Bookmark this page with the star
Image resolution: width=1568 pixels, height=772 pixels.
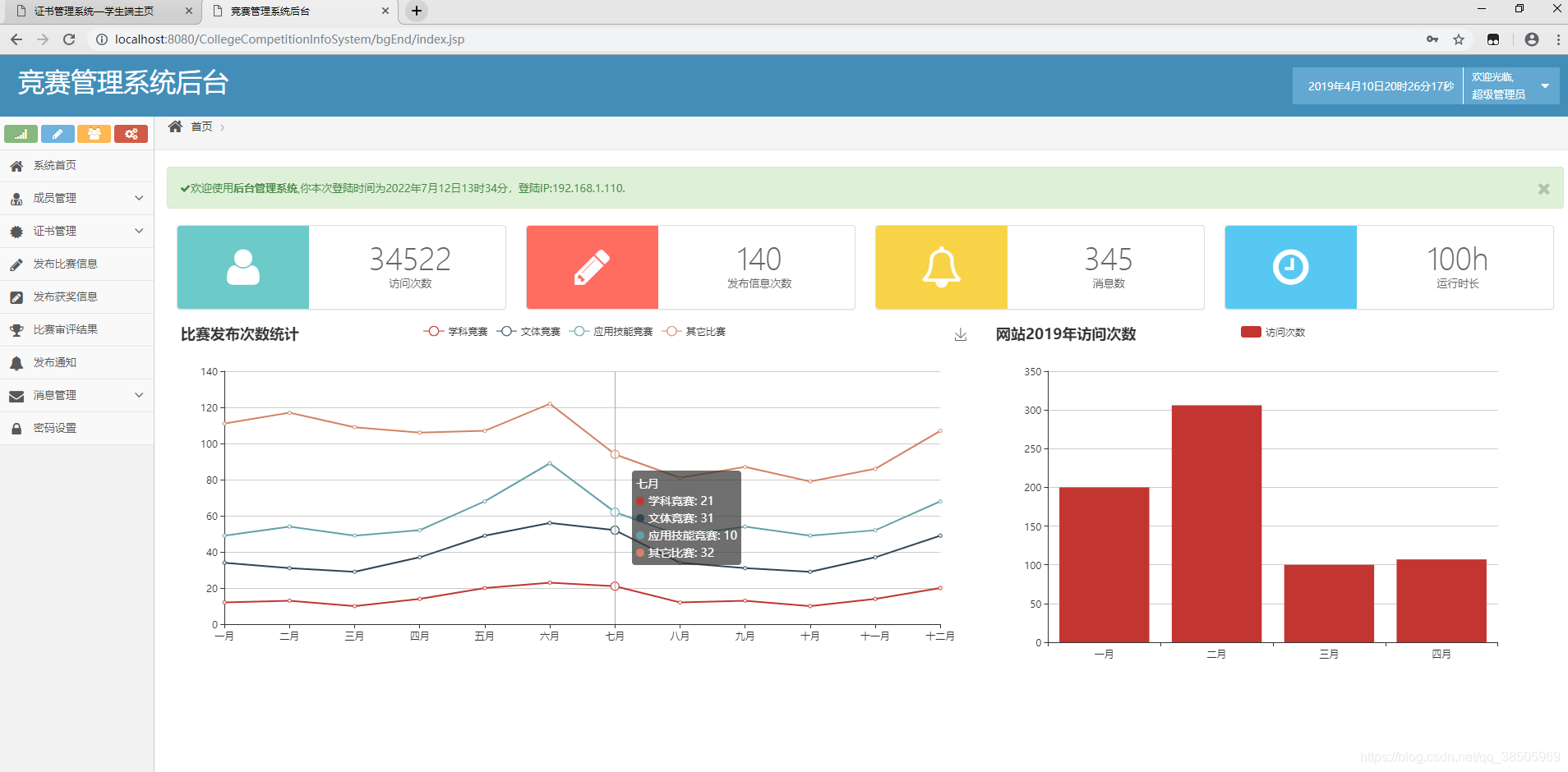pyautogui.click(x=1459, y=39)
